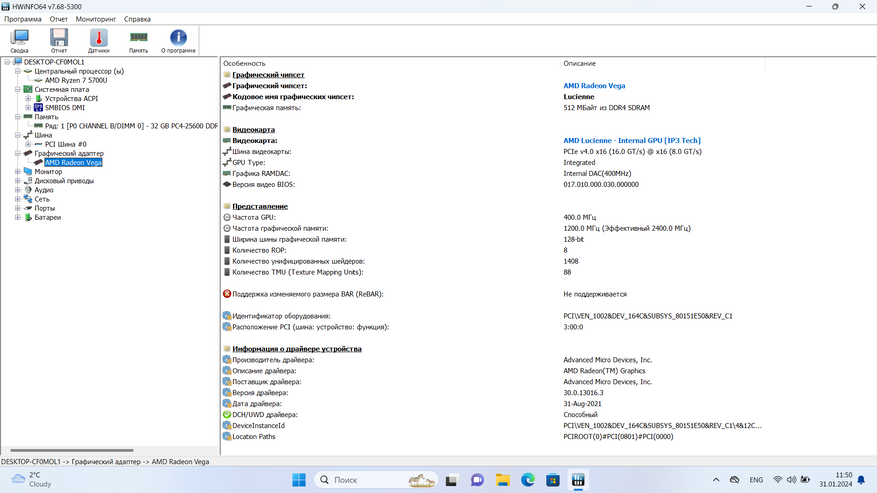This screenshot has height=493, width=877.
Task: Select the AMD Radeon Vega tree item
Action: [x=73, y=162]
